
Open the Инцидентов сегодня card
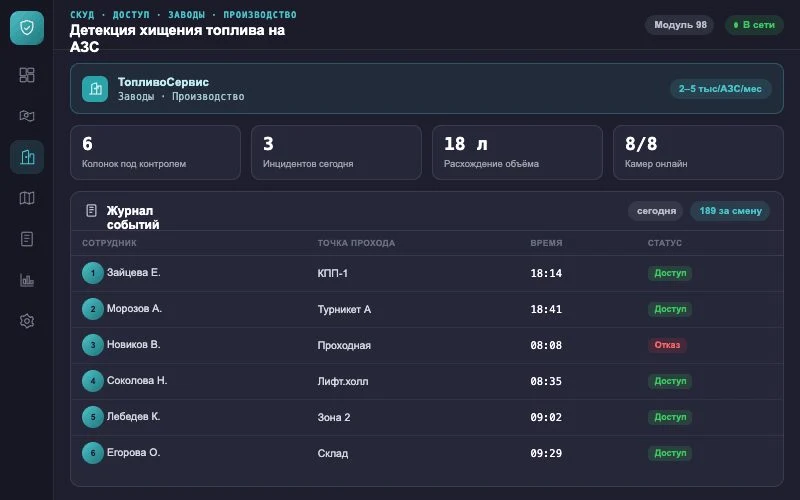tap(336, 153)
